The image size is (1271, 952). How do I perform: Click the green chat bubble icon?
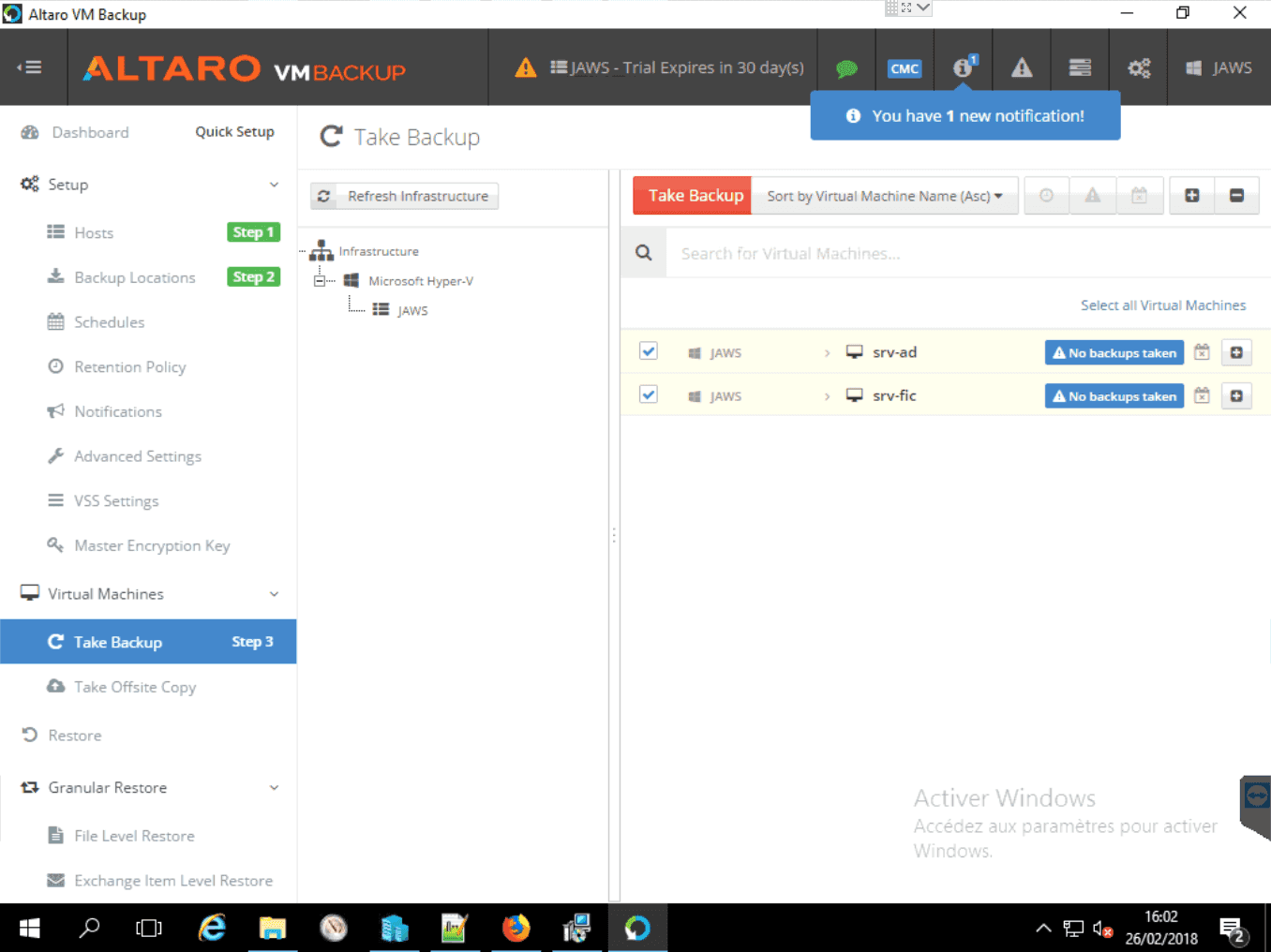(x=846, y=68)
